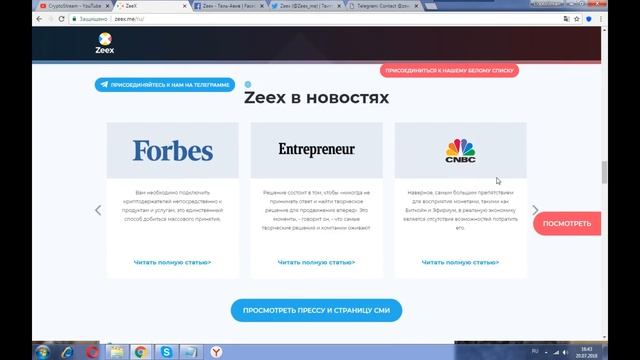
Task: Click the red ПОСМОТРЕТЬ side button
Action: point(567,224)
